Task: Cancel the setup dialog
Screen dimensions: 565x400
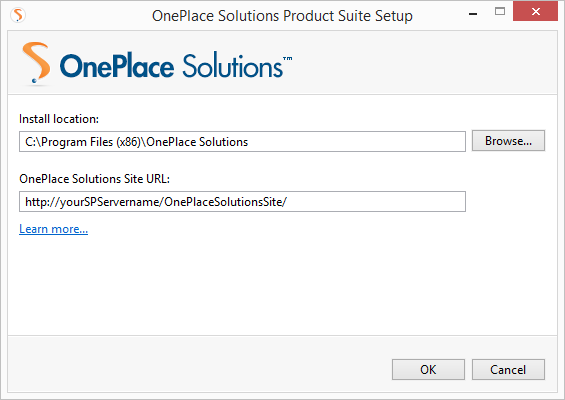Action: point(508,369)
